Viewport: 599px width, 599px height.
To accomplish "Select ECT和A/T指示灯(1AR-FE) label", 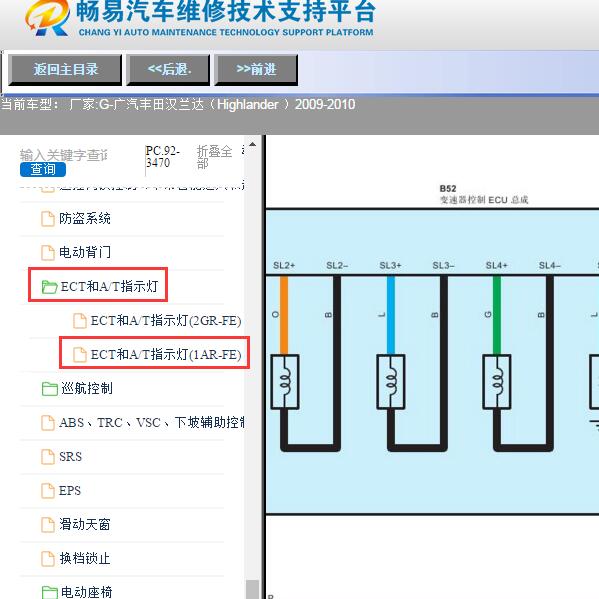I will pyautogui.click(x=166, y=355).
